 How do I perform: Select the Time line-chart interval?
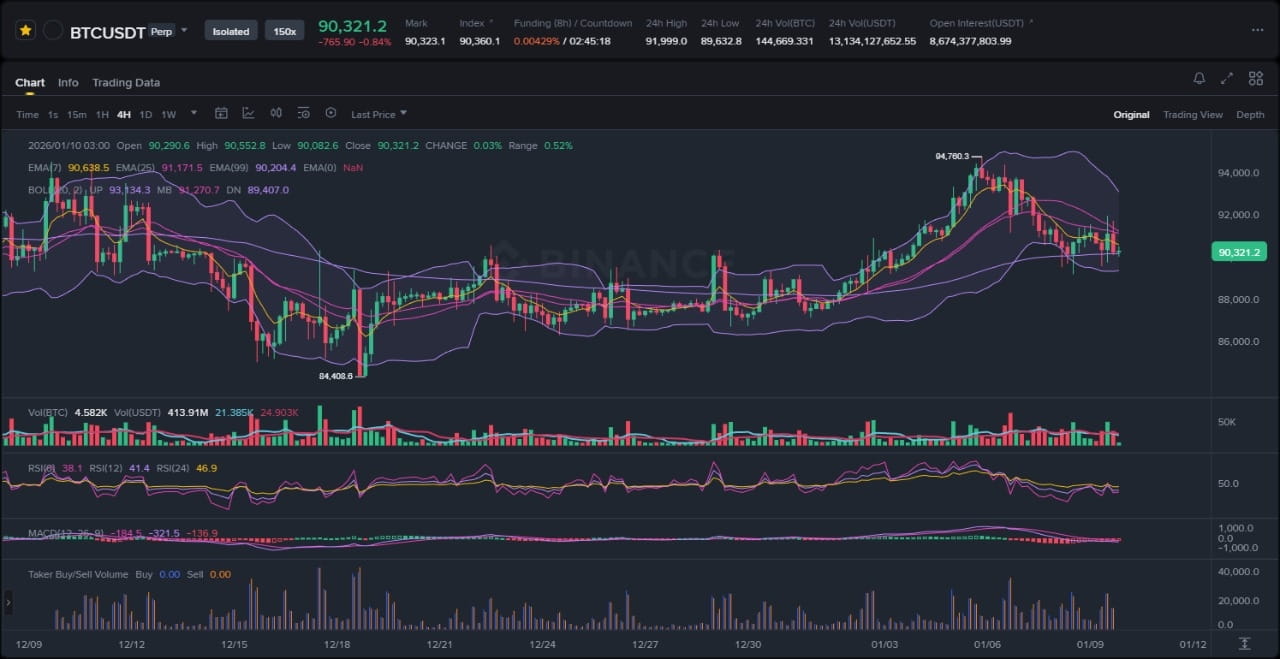point(27,114)
